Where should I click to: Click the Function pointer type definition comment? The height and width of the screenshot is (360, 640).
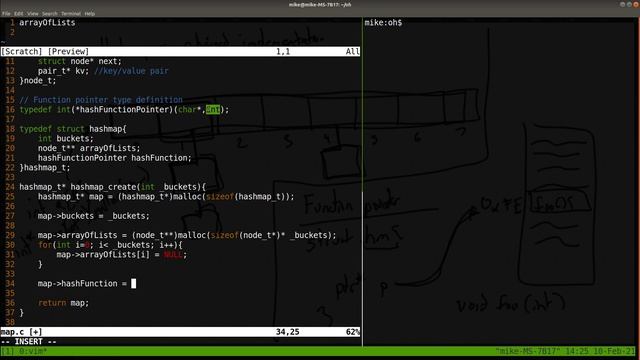[x=101, y=100]
